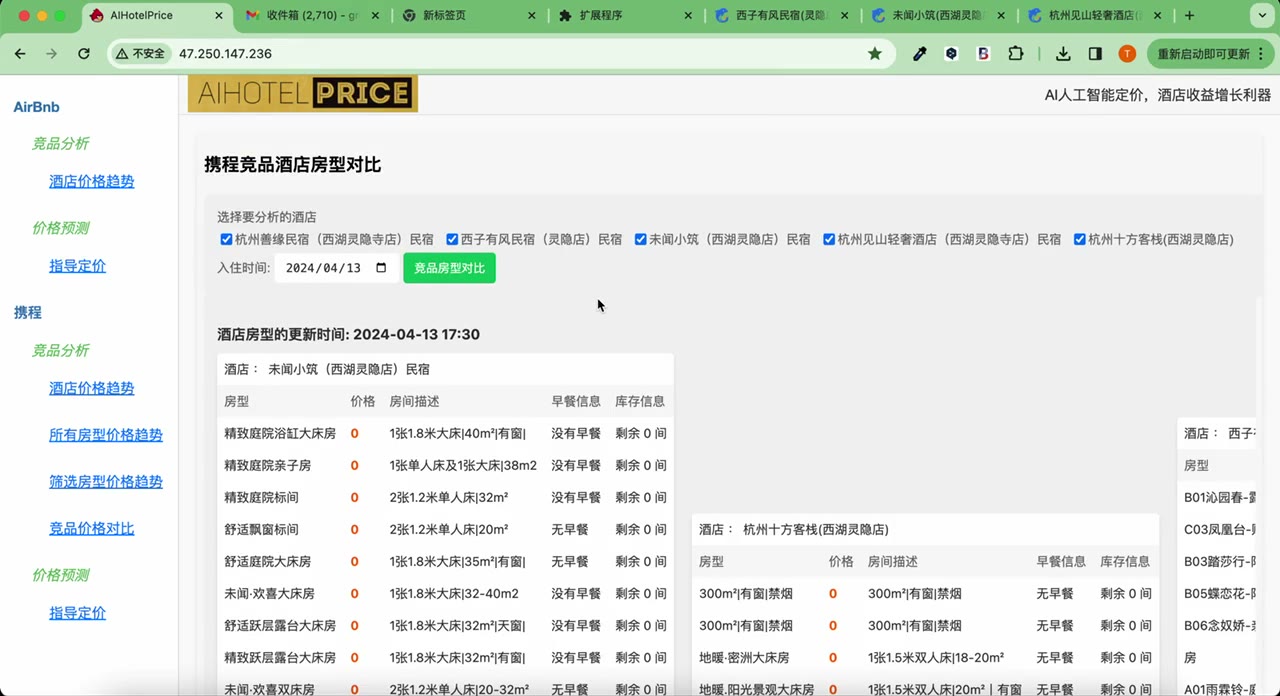Open AirBnb 酒店价格趋势 link
The width and height of the screenshot is (1280, 696).
pos(92,181)
